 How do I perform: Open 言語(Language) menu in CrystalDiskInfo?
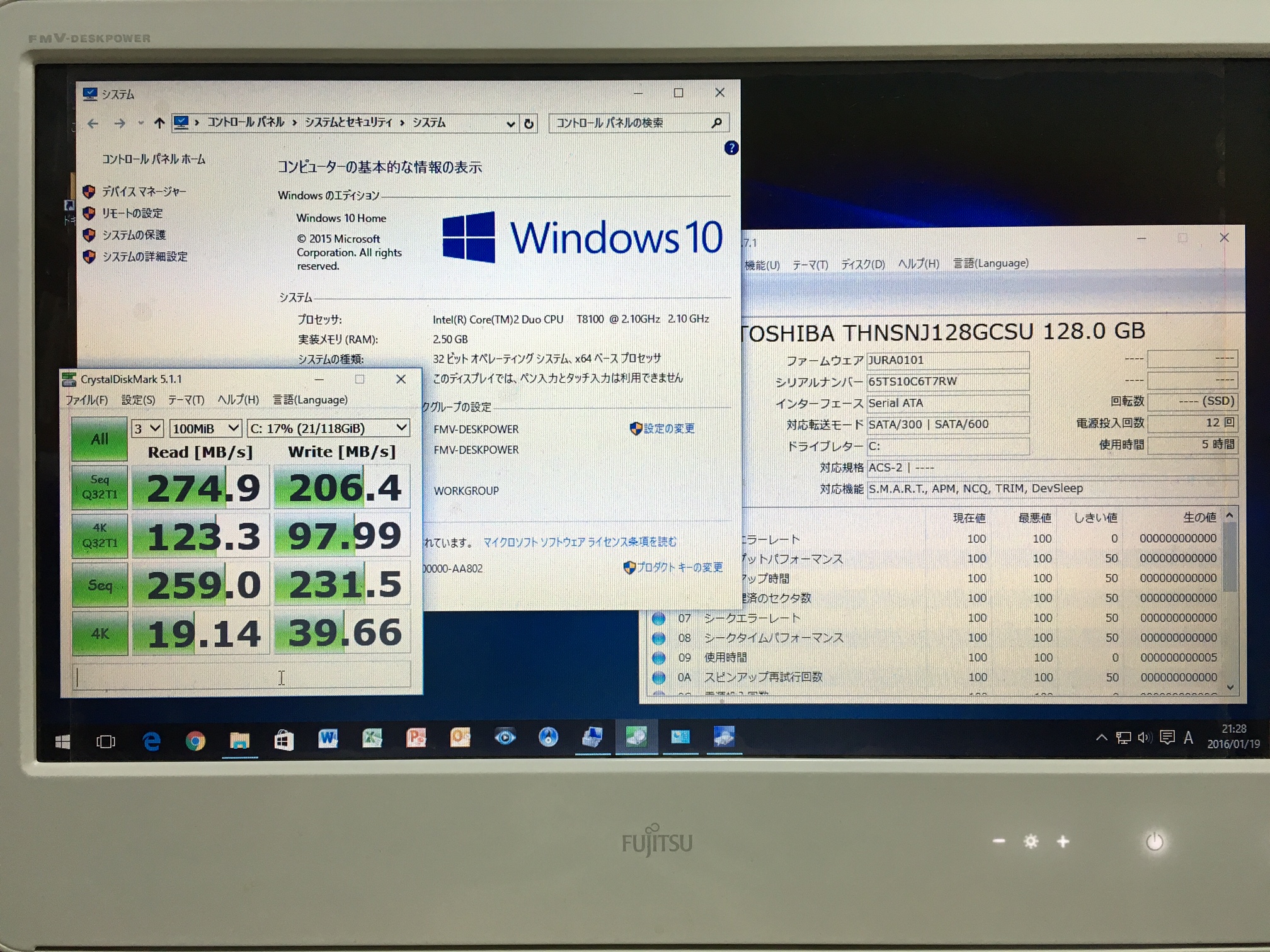pos(991,263)
